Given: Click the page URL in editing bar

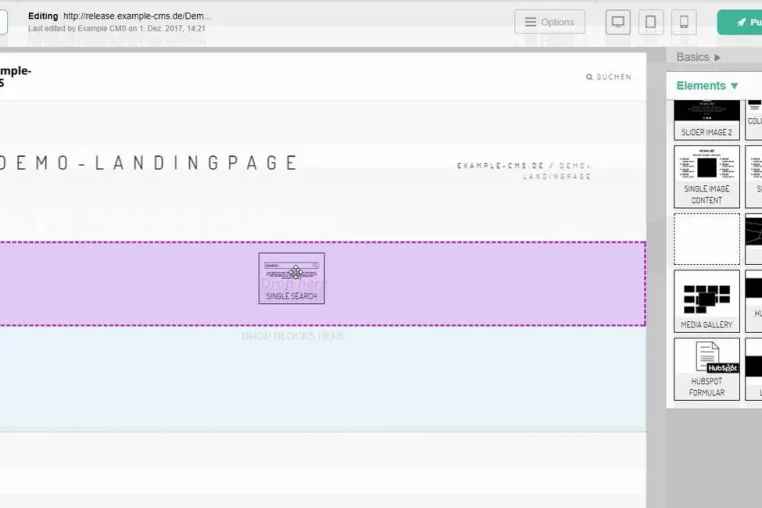Looking at the screenshot, I should click(138, 16).
